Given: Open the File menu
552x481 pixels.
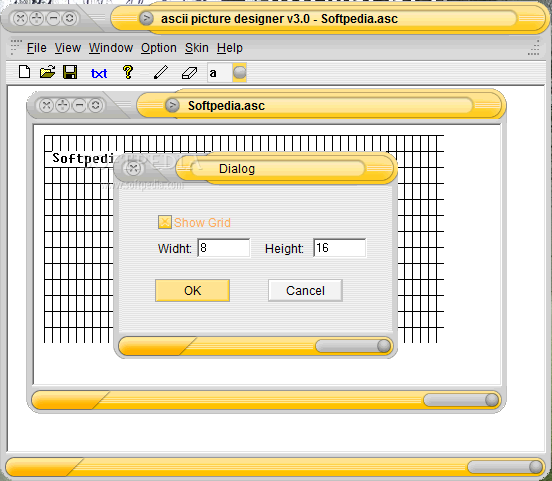Looking at the screenshot, I should click(37, 48).
